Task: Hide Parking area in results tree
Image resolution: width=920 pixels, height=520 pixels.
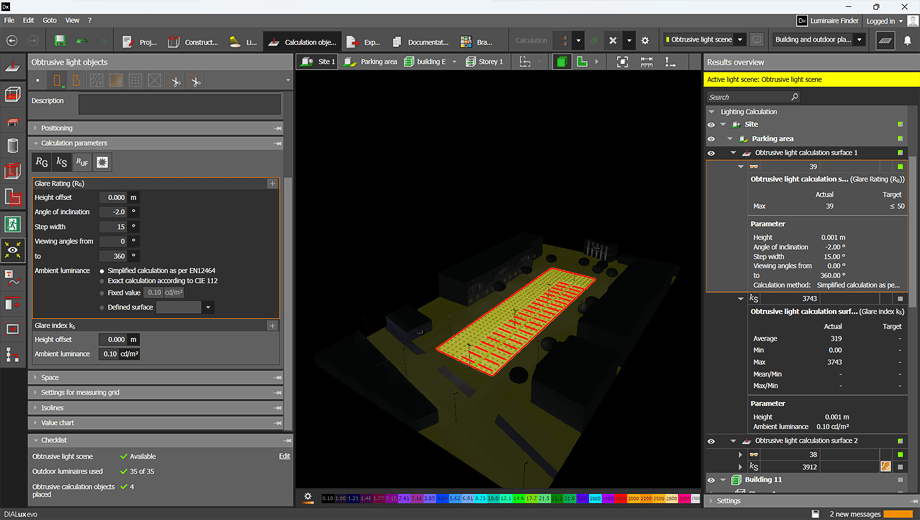Action: pyautogui.click(x=711, y=139)
